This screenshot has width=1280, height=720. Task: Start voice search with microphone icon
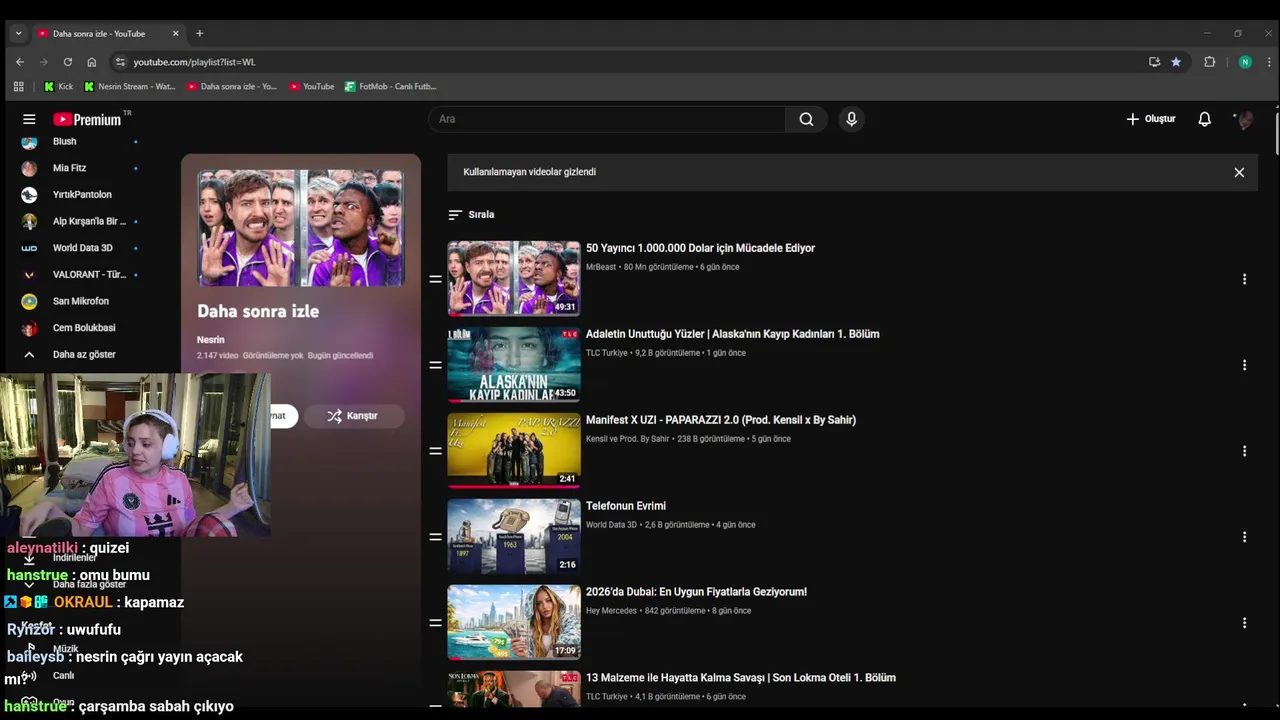(851, 119)
